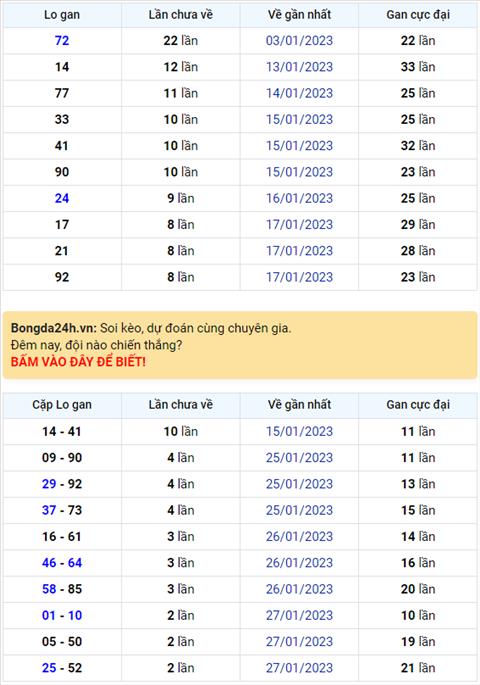The width and height of the screenshot is (480, 685).
Task: Open the date link in row 37 - 73
Action: coord(299,510)
